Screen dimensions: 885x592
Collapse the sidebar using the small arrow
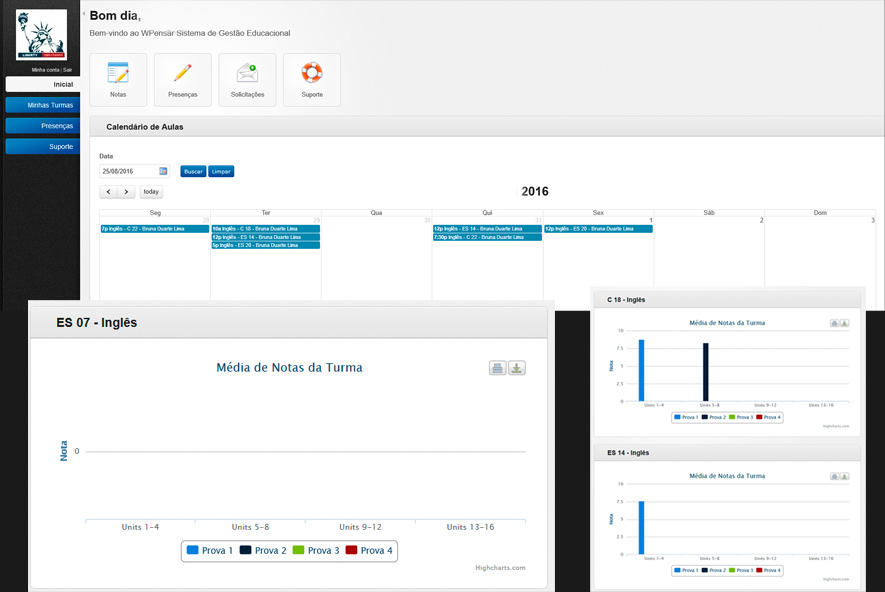83,14
